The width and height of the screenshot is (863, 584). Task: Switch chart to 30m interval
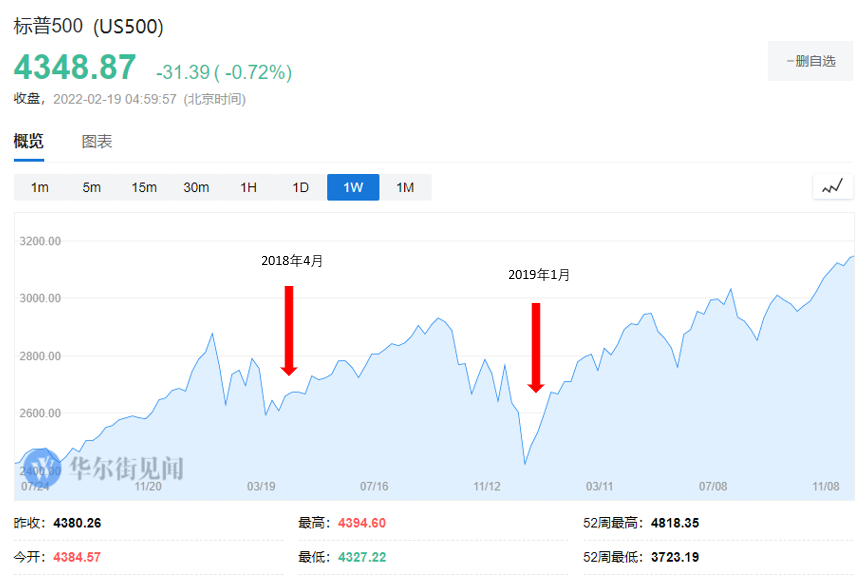(x=196, y=187)
